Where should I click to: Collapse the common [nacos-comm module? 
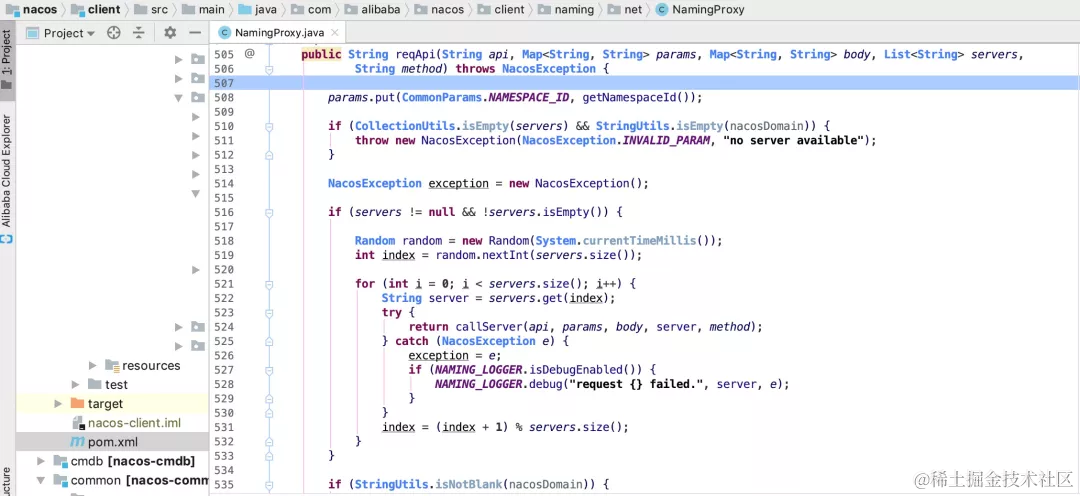(x=41, y=480)
